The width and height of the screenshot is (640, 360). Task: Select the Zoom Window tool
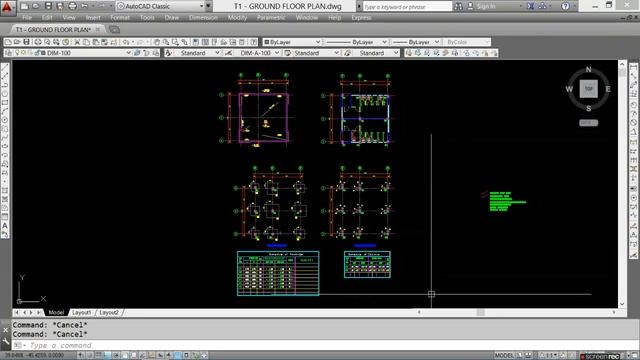click(175, 42)
